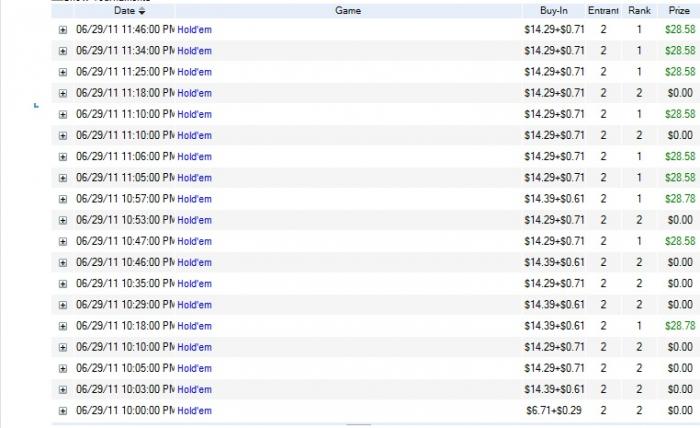Open the Hold'em link for 11:05:00 PM
Image resolution: width=700 pixels, height=428 pixels.
(194, 178)
